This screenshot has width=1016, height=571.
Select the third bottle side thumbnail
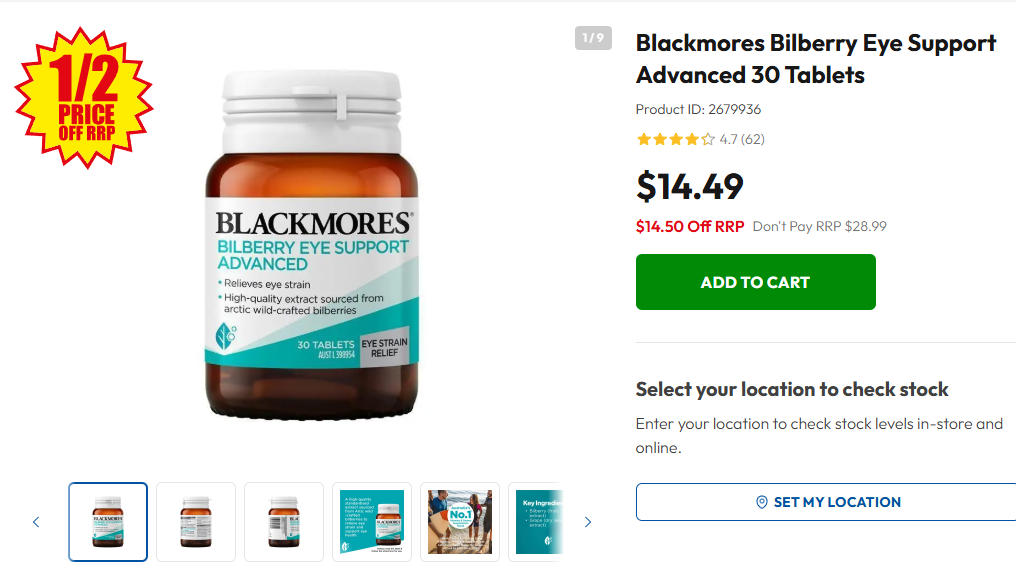[x=284, y=522]
